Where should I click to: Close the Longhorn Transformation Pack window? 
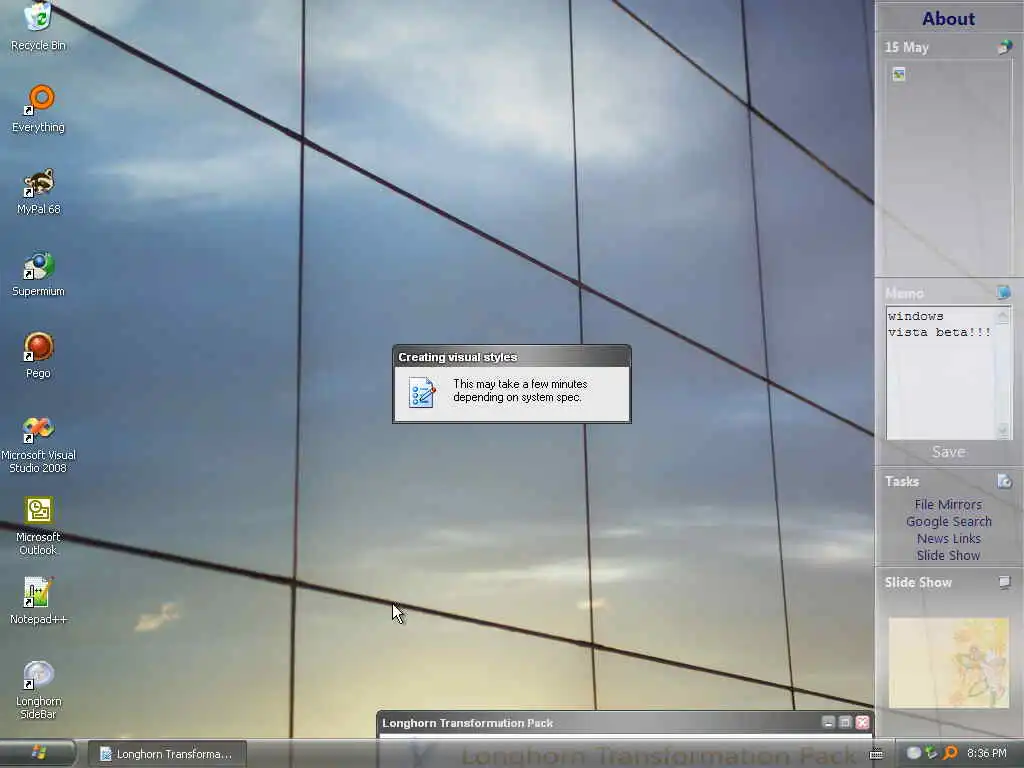coord(862,722)
